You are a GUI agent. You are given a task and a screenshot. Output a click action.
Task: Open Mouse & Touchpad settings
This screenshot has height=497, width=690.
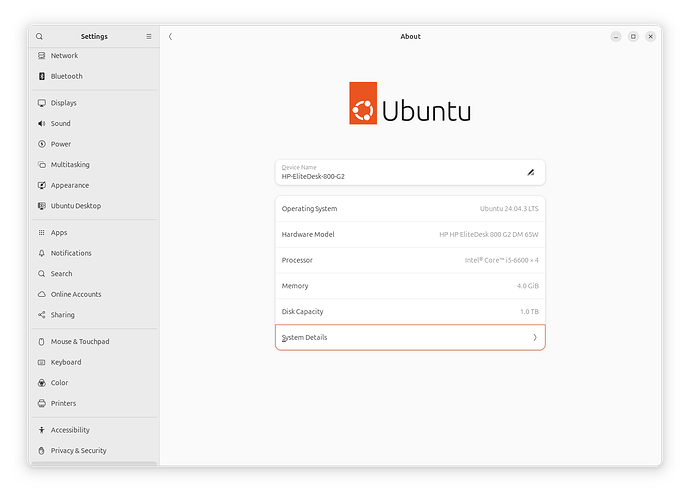click(x=94, y=342)
